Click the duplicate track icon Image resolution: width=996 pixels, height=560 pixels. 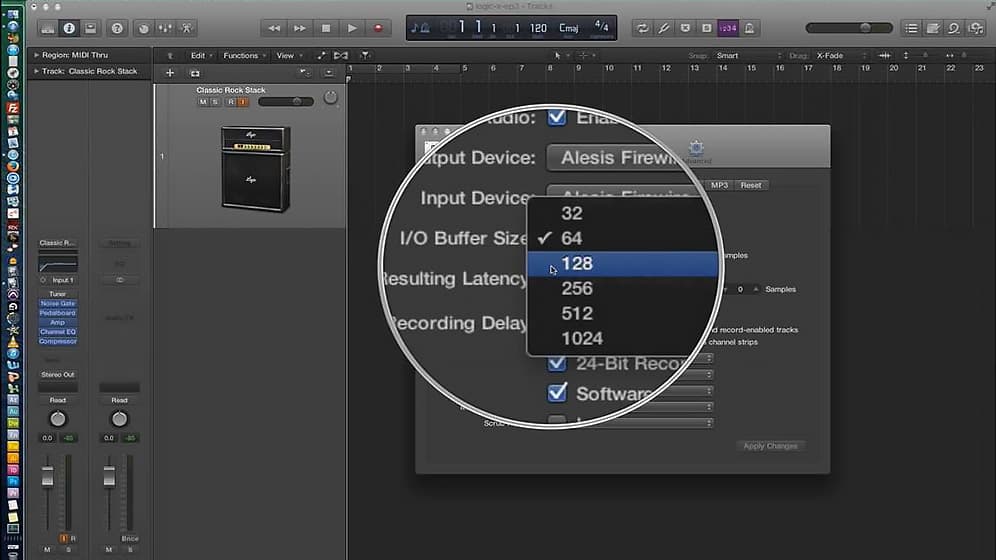[195, 73]
